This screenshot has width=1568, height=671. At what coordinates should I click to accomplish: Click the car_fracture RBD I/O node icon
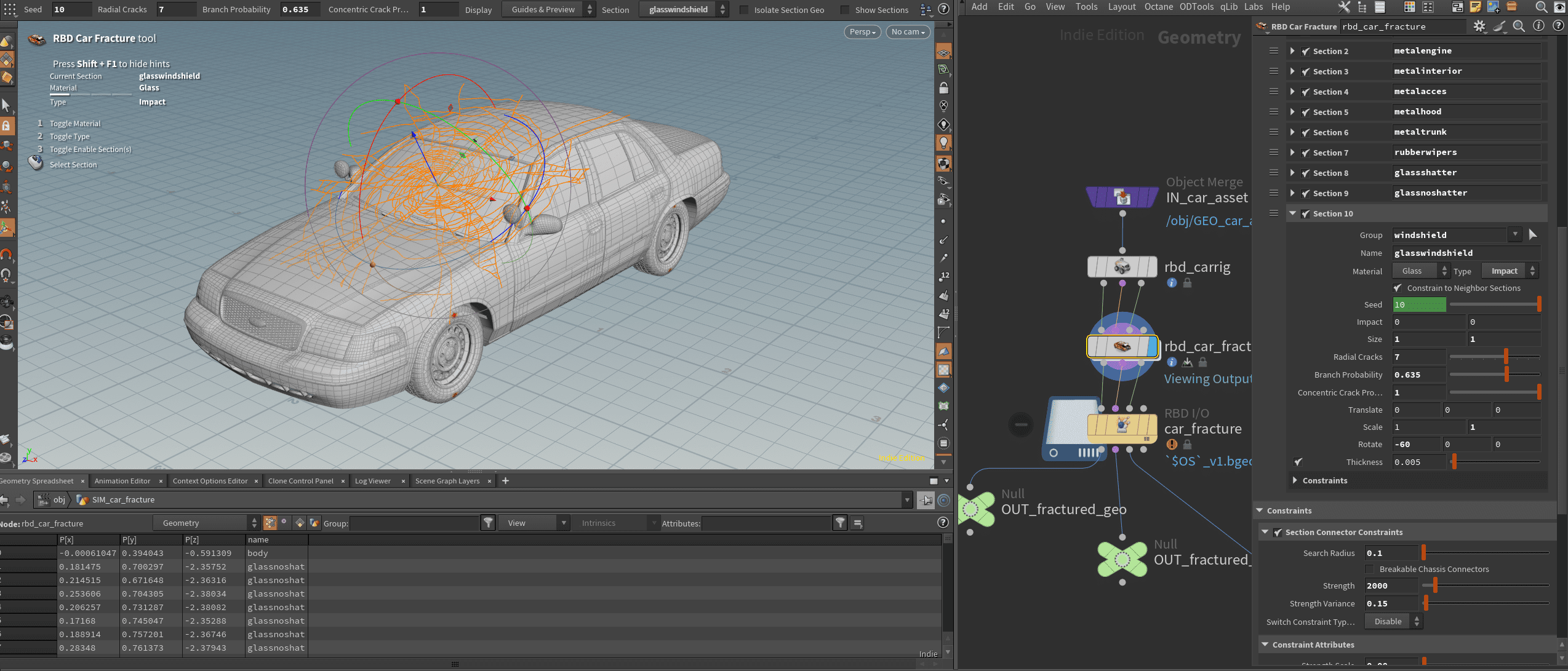point(1122,425)
